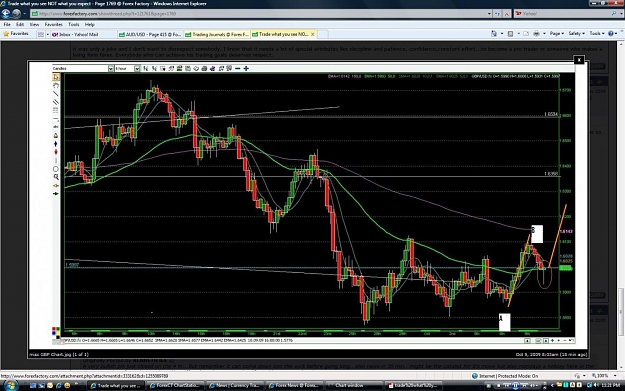The width and height of the screenshot is (625, 391).
Task: Click the chart zoom in plus icon
Action: pyautogui.click(x=246, y=69)
